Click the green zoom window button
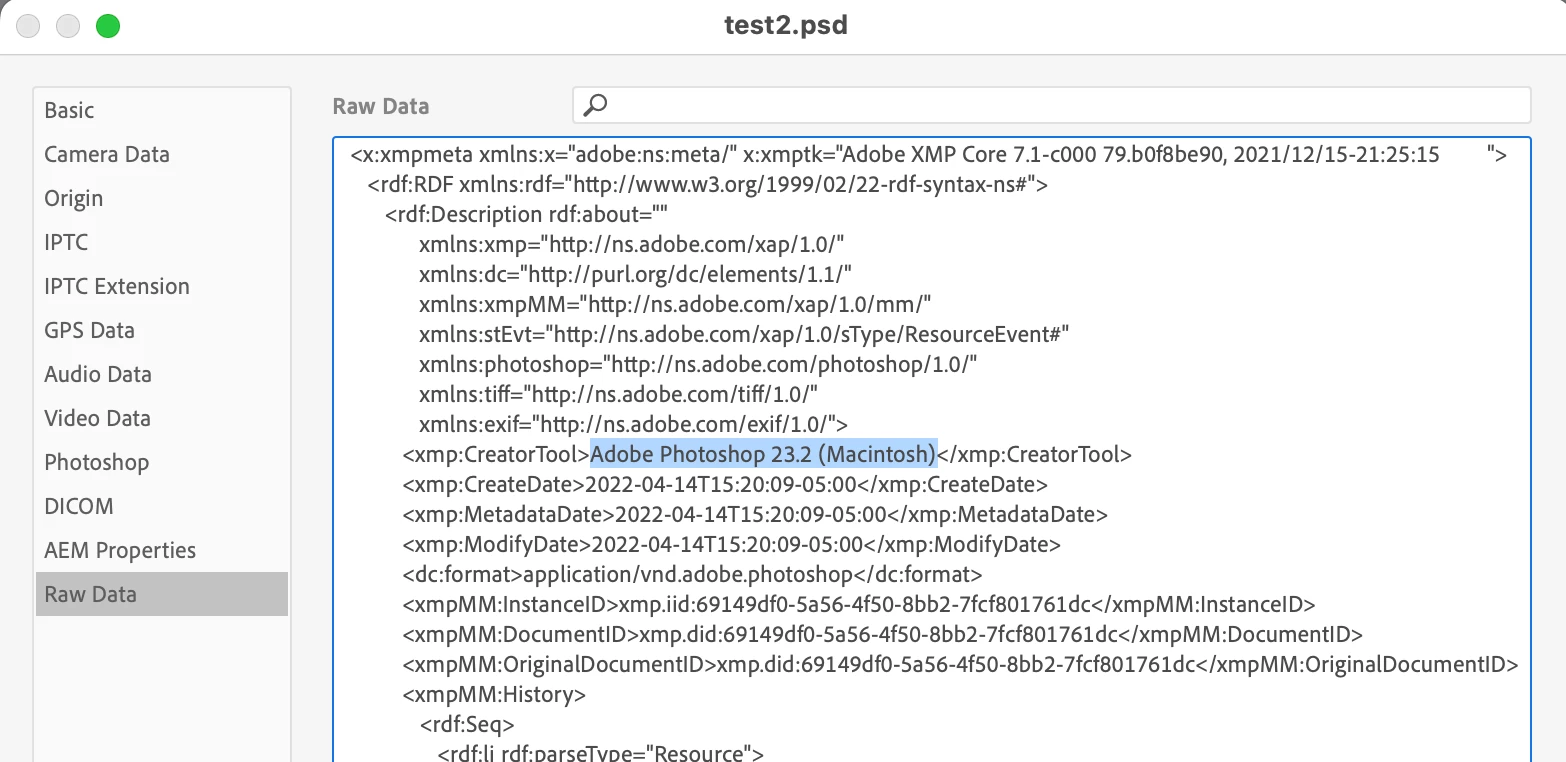Viewport: 1566px width, 762px height. pyautogui.click(x=108, y=26)
